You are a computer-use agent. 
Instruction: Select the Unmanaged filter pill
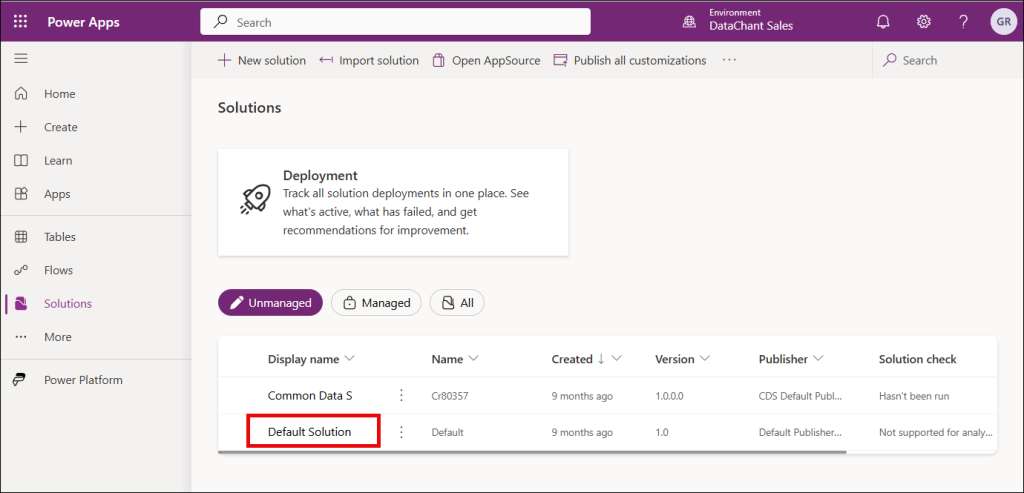pos(270,303)
